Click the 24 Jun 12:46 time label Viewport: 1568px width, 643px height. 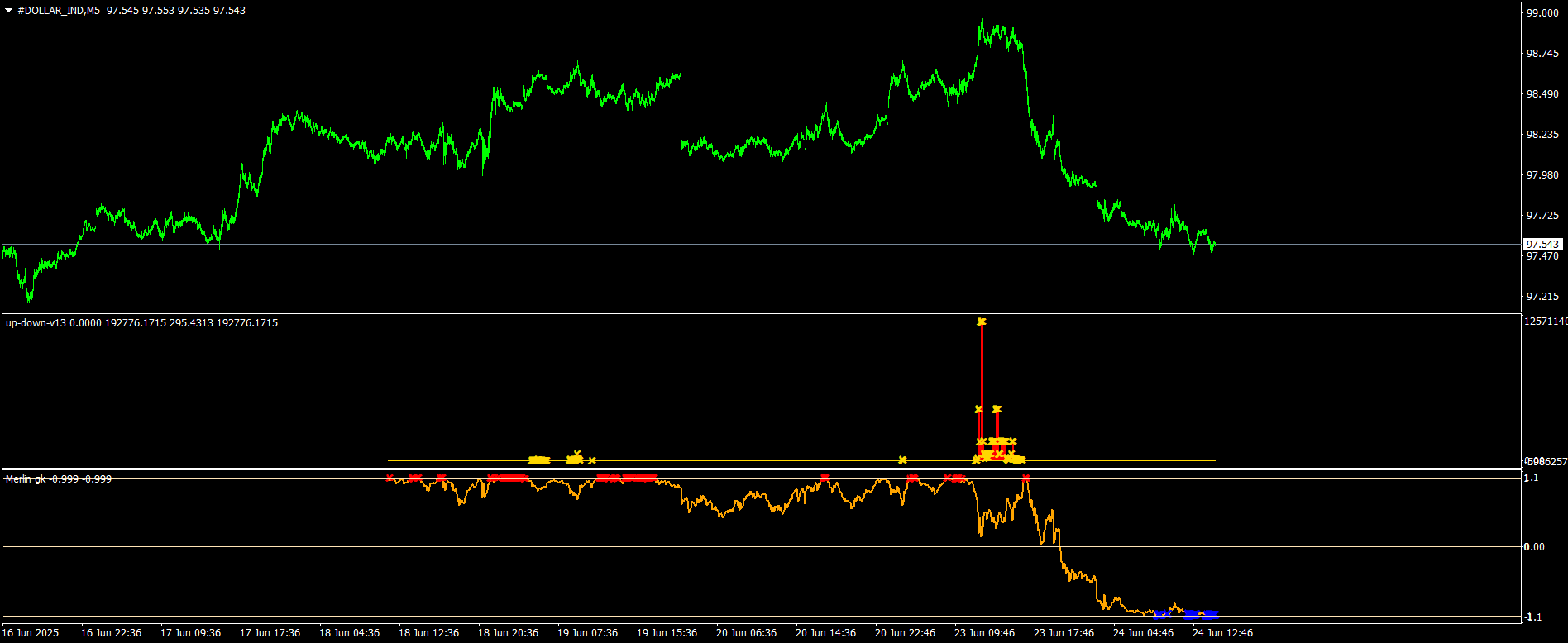click(x=1222, y=633)
